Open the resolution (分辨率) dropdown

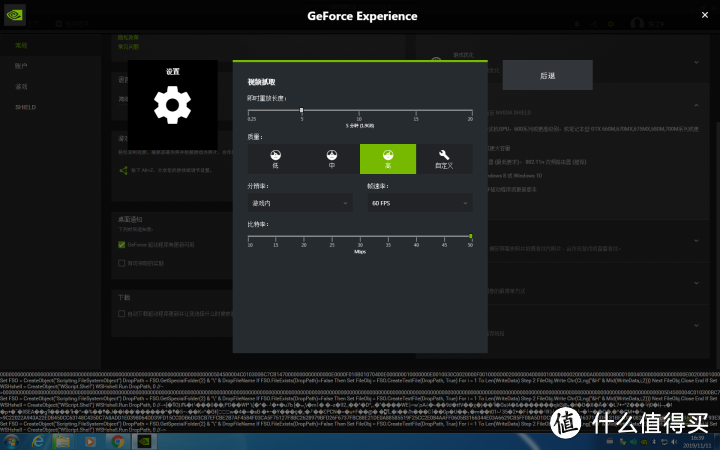click(x=300, y=203)
